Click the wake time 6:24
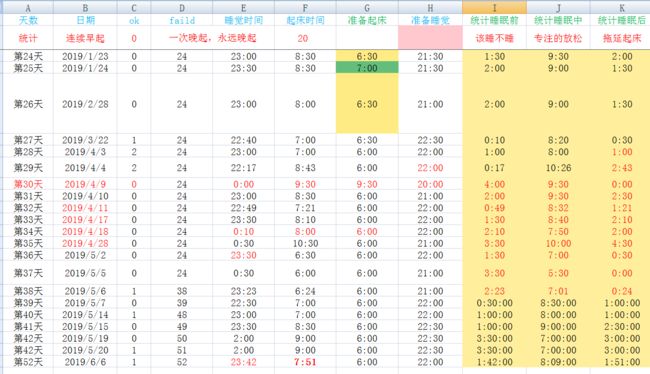Viewport: 650px width, 374px height. click(x=305, y=291)
